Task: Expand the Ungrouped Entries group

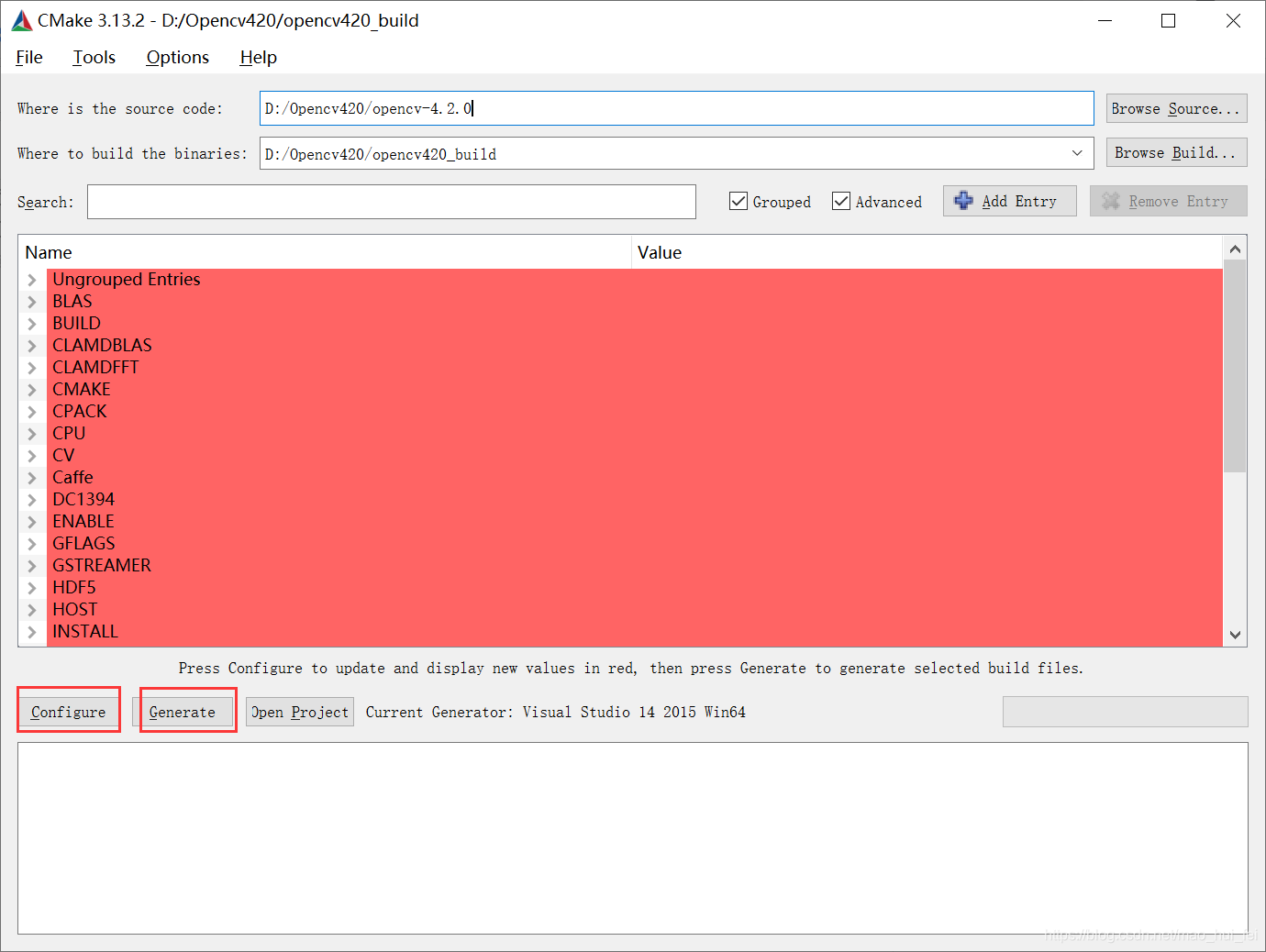Action: (32, 280)
